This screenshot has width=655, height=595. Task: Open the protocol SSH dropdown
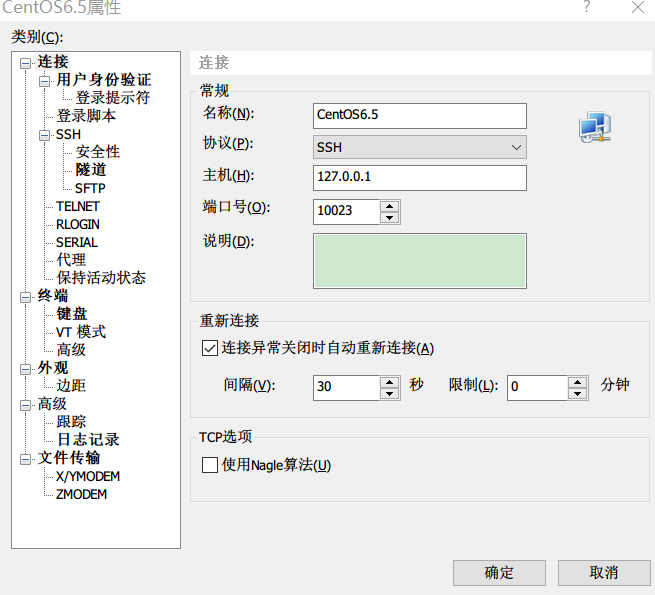tap(419, 147)
